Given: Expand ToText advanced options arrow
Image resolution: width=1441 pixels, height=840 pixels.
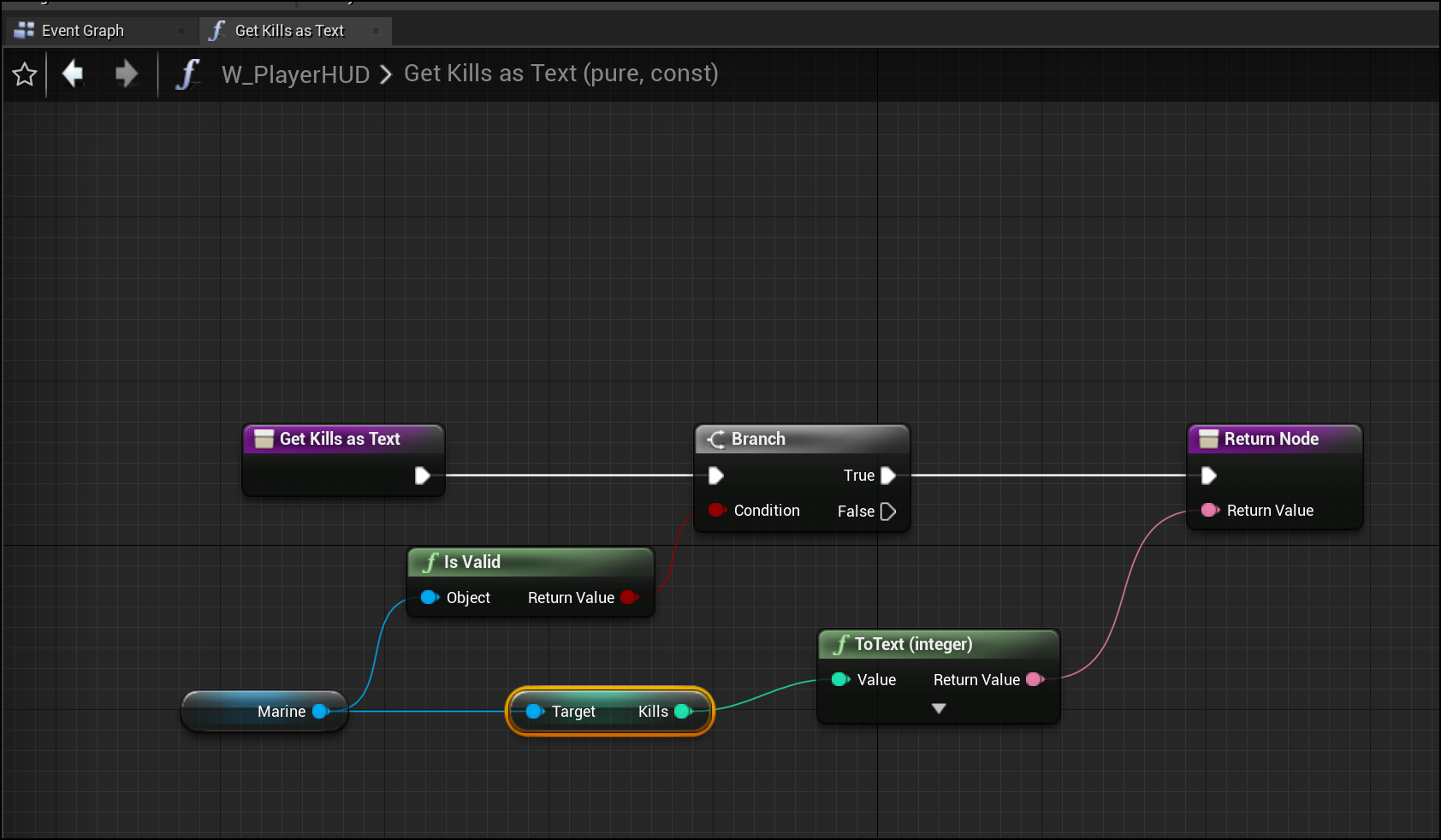Looking at the screenshot, I should [x=939, y=708].
